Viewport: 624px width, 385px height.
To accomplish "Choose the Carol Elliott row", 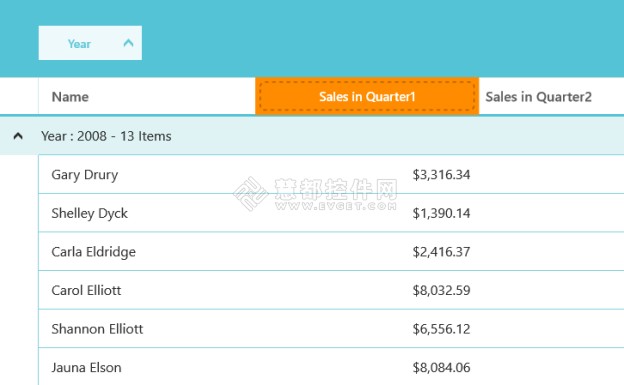I will click(x=331, y=290).
